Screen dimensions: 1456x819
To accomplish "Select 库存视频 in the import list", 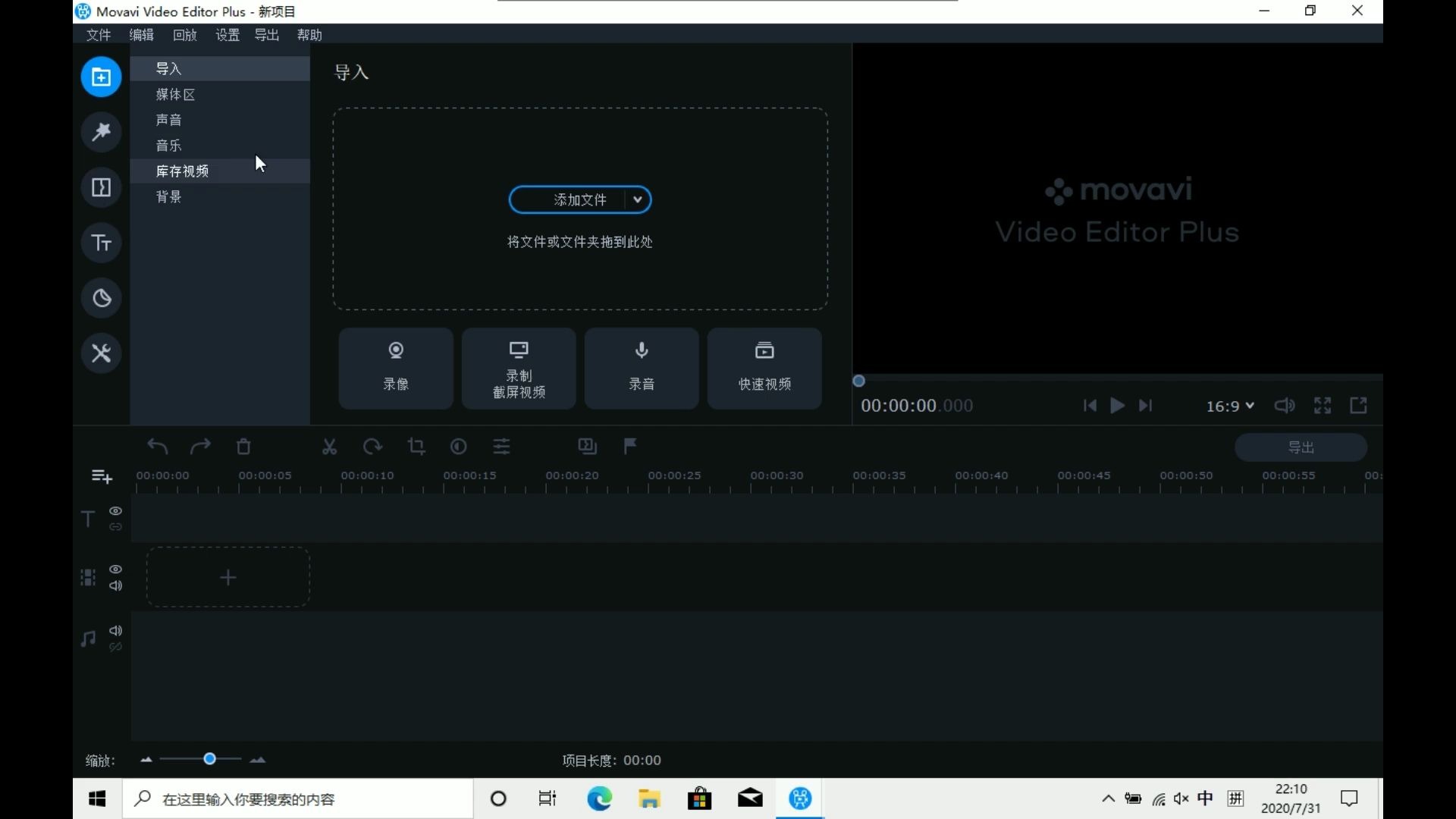I will 220,171.
